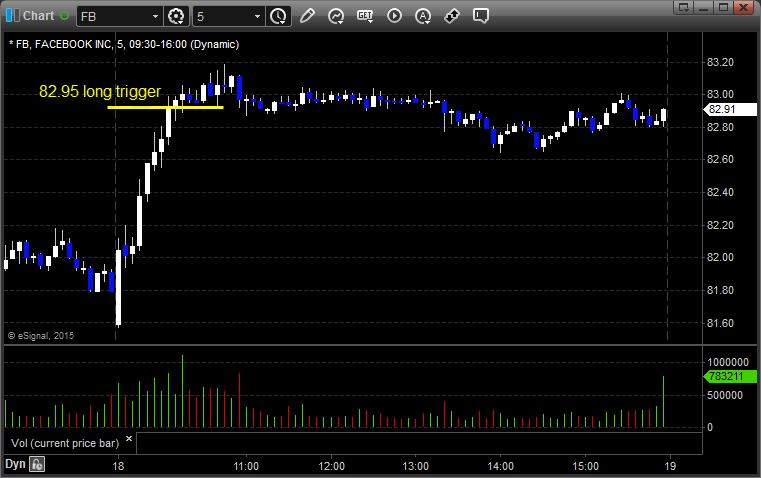Open the clock time template menu
The height and width of the screenshot is (478, 761).
point(279,16)
